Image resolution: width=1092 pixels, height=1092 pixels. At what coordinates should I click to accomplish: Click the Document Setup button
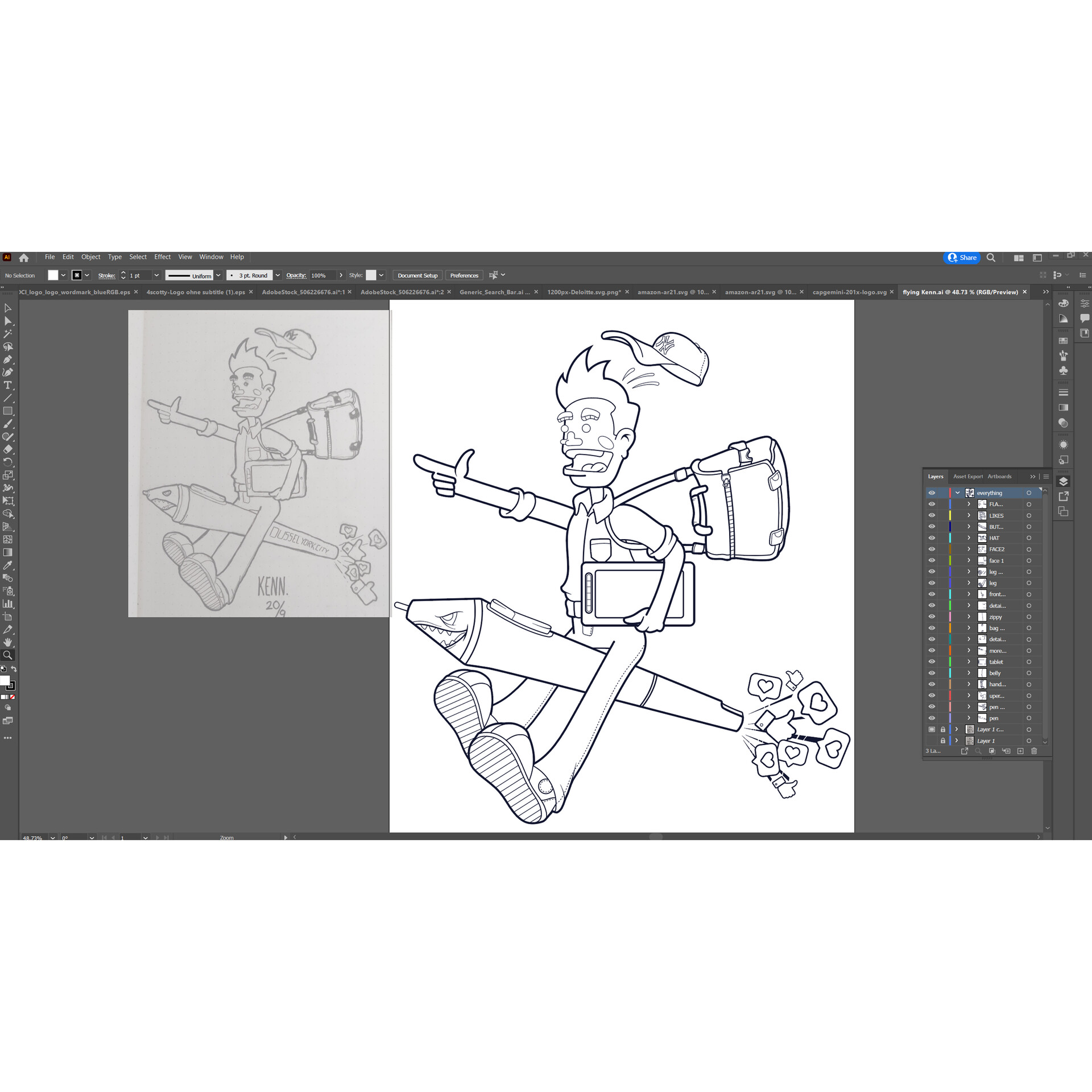click(417, 275)
